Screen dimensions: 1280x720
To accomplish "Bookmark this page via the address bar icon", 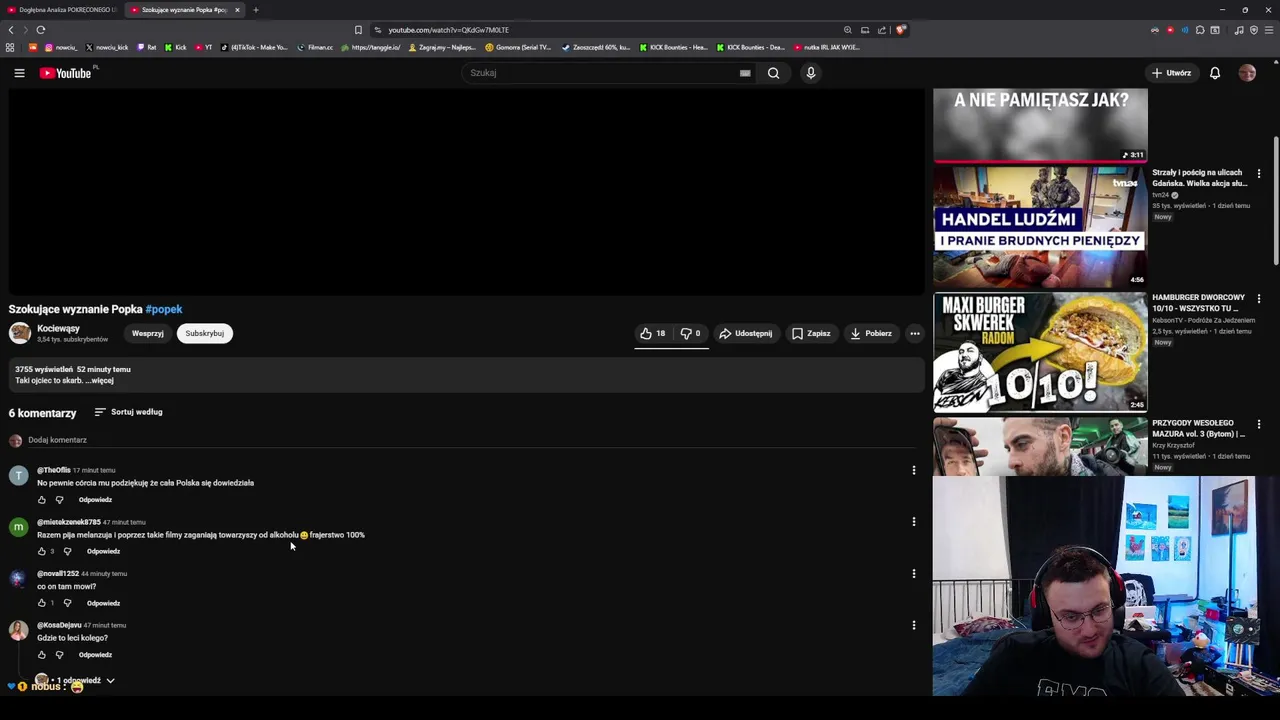I will click(x=359, y=30).
